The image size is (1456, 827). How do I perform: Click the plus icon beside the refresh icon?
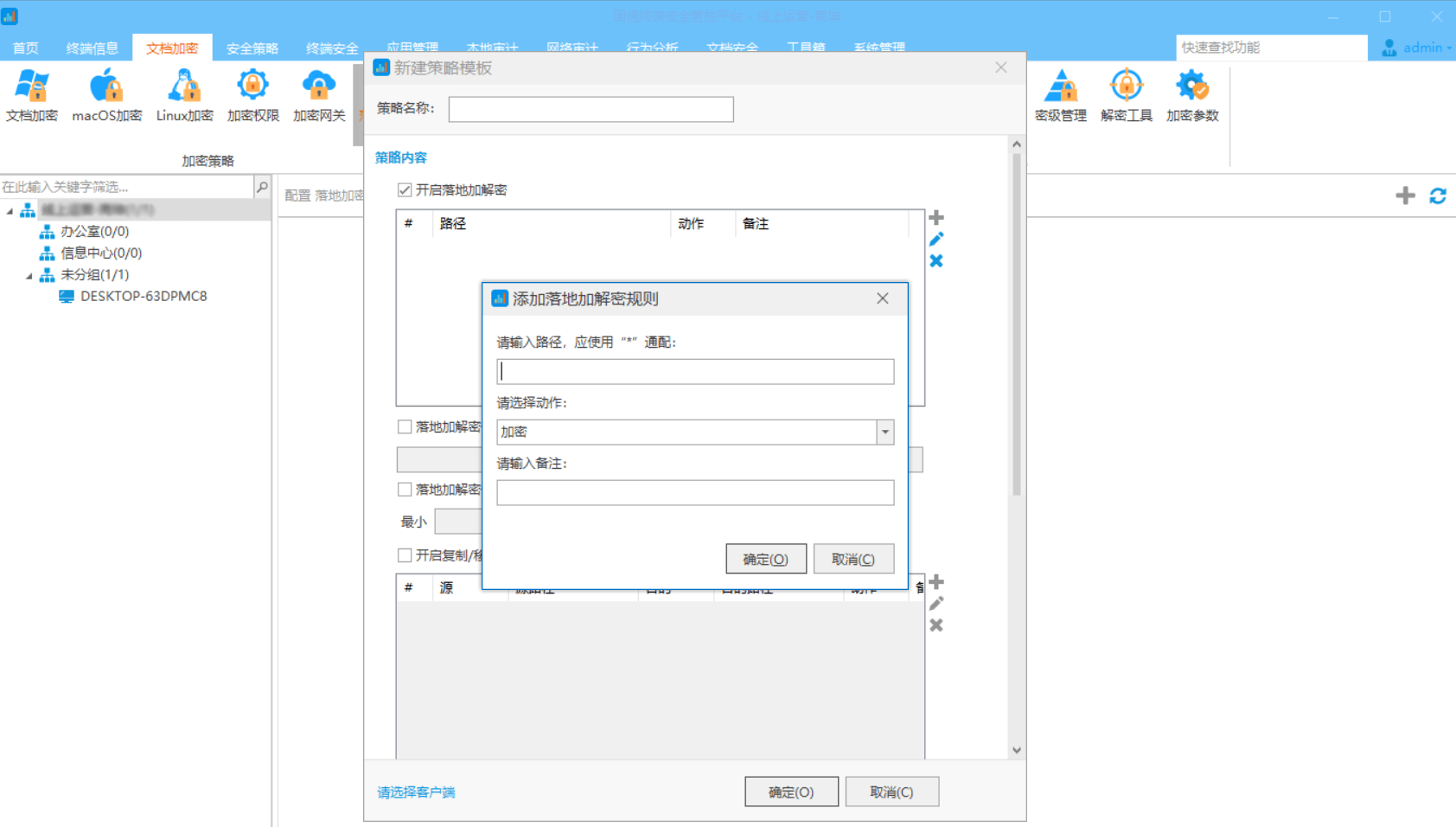(1405, 196)
